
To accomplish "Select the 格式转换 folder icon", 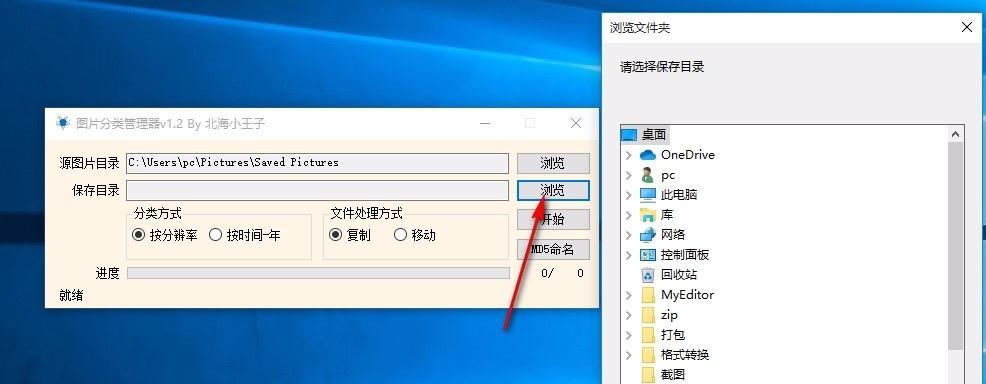I will pyautogui.click(x=648, y=355).
